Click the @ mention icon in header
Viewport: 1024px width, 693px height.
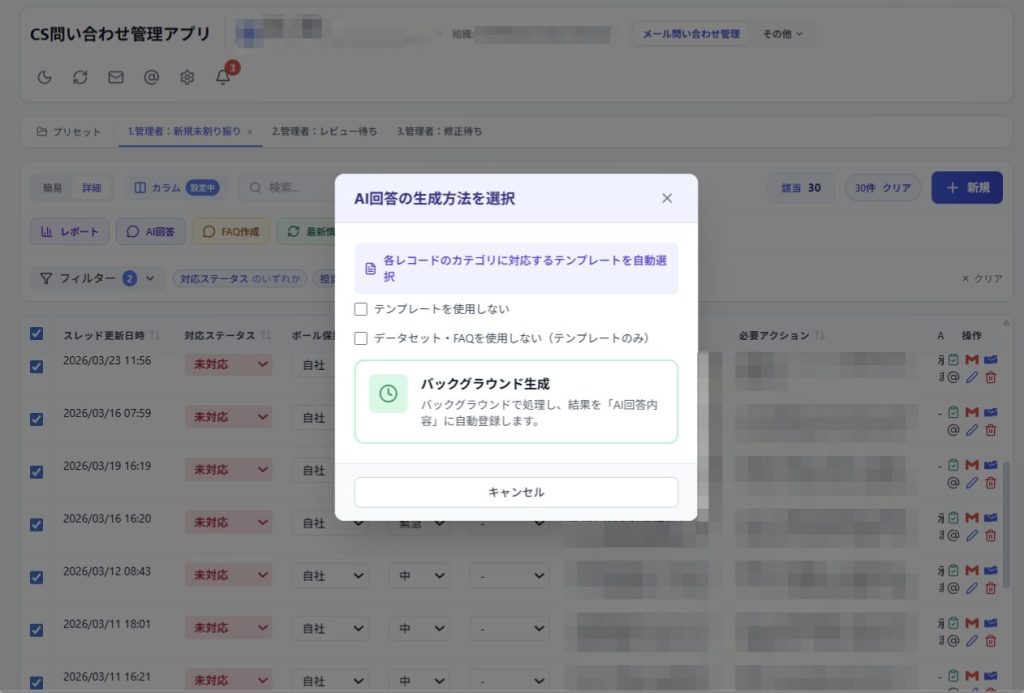152,77
